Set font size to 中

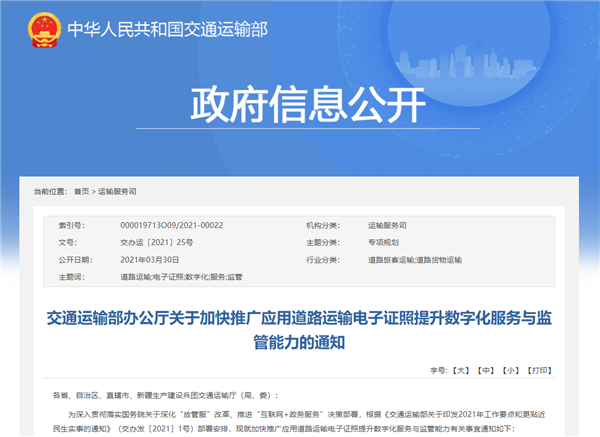point(486,370)
